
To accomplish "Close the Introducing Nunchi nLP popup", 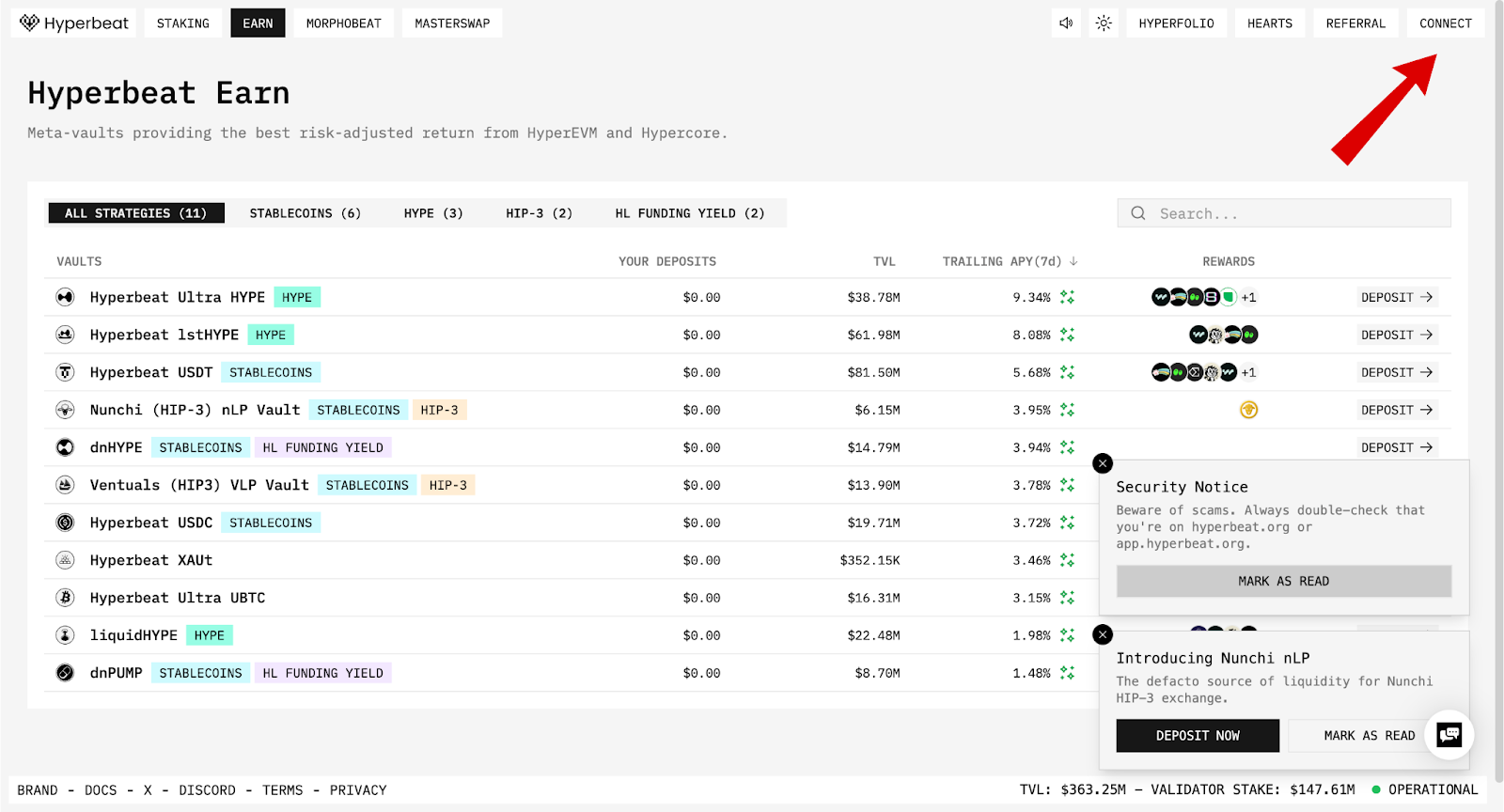I will click(x=1103, y=634).
